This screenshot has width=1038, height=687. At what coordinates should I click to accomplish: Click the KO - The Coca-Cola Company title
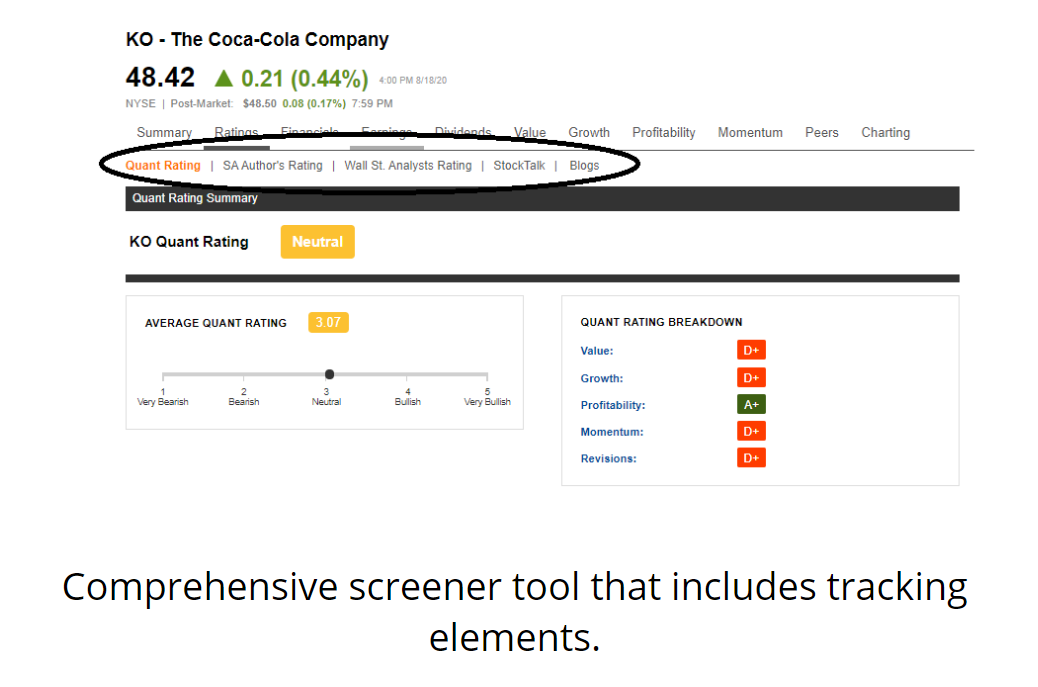pos(257,40)
